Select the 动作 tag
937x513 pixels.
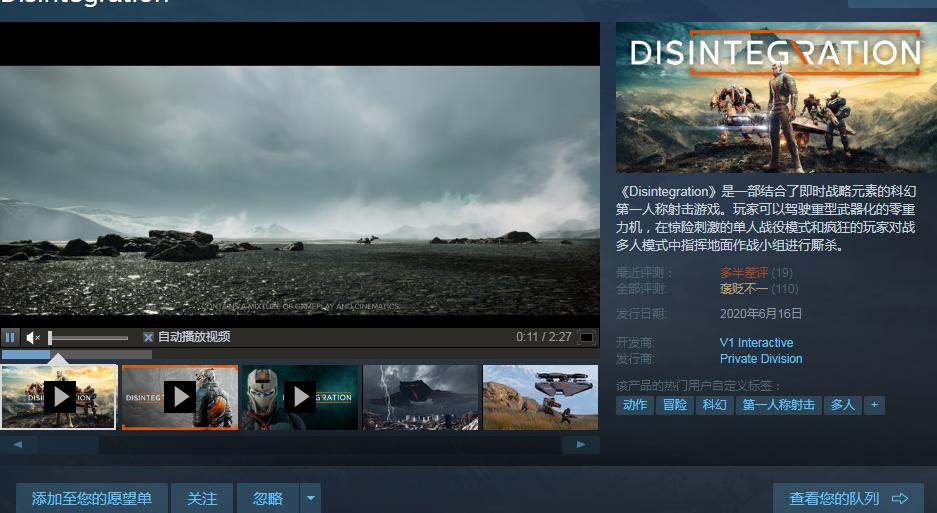click(635, 405)
